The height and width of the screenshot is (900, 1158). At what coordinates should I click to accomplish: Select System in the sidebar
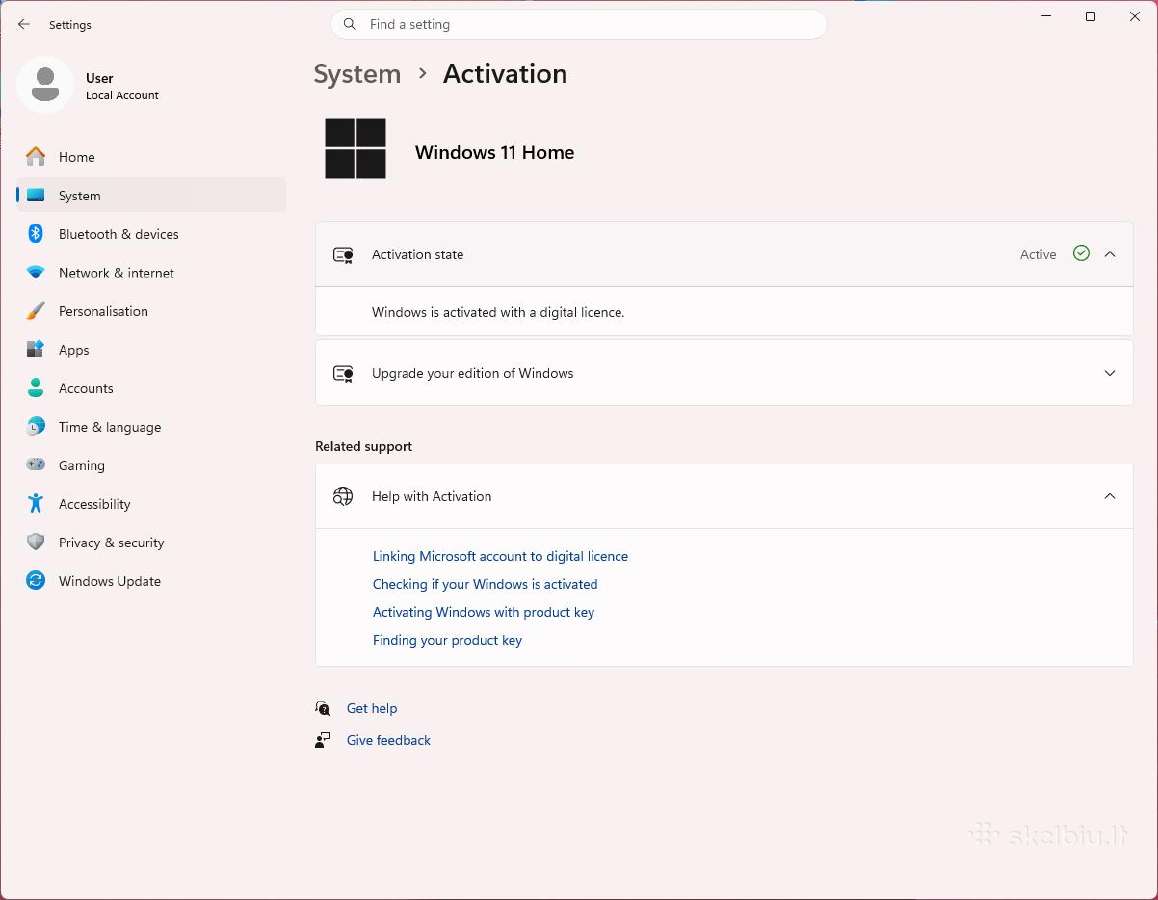click(x=151, y=196)
